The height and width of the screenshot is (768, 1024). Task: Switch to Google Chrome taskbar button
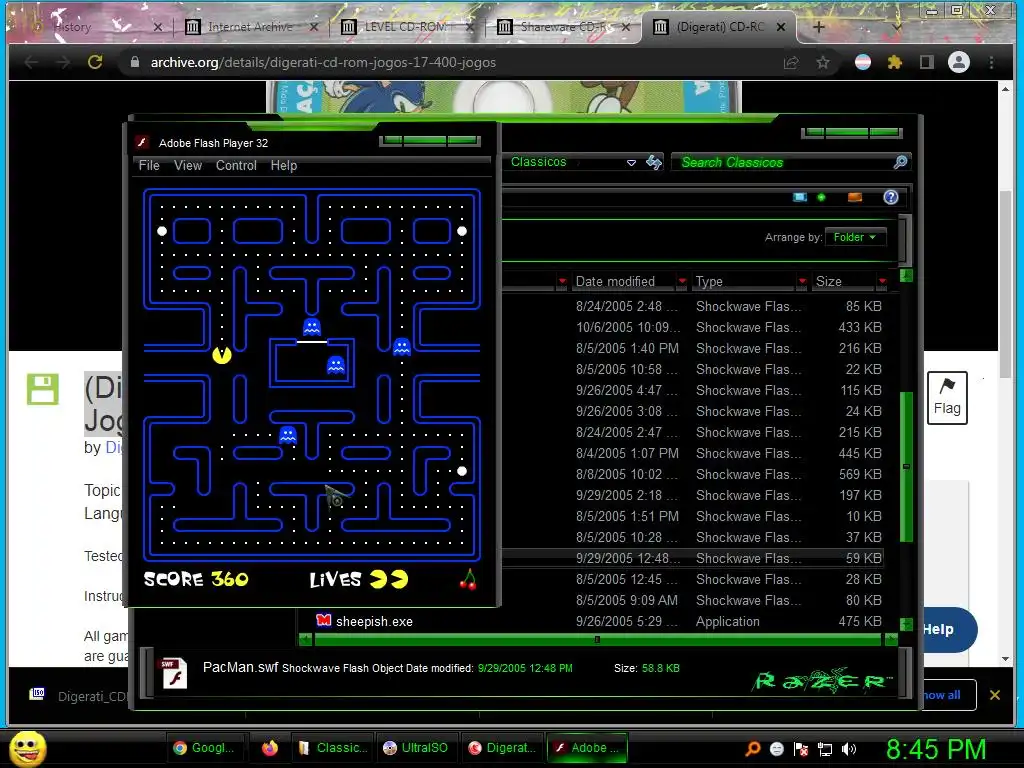tap(204, 748)
